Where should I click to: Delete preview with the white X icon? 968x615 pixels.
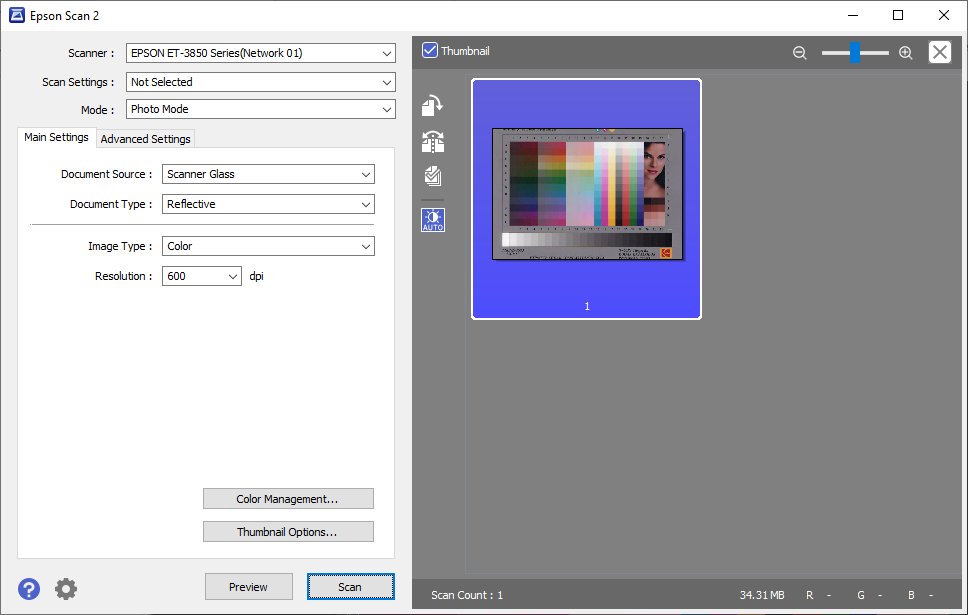940,52
